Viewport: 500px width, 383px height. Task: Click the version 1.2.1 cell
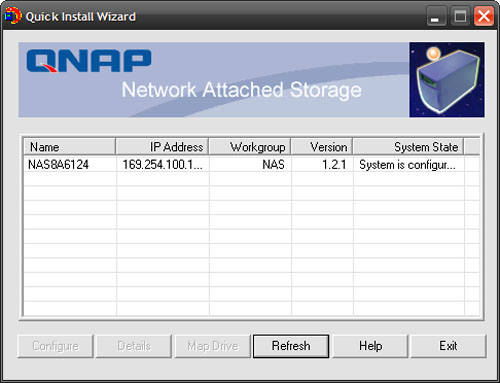click(x=322, y=164)
